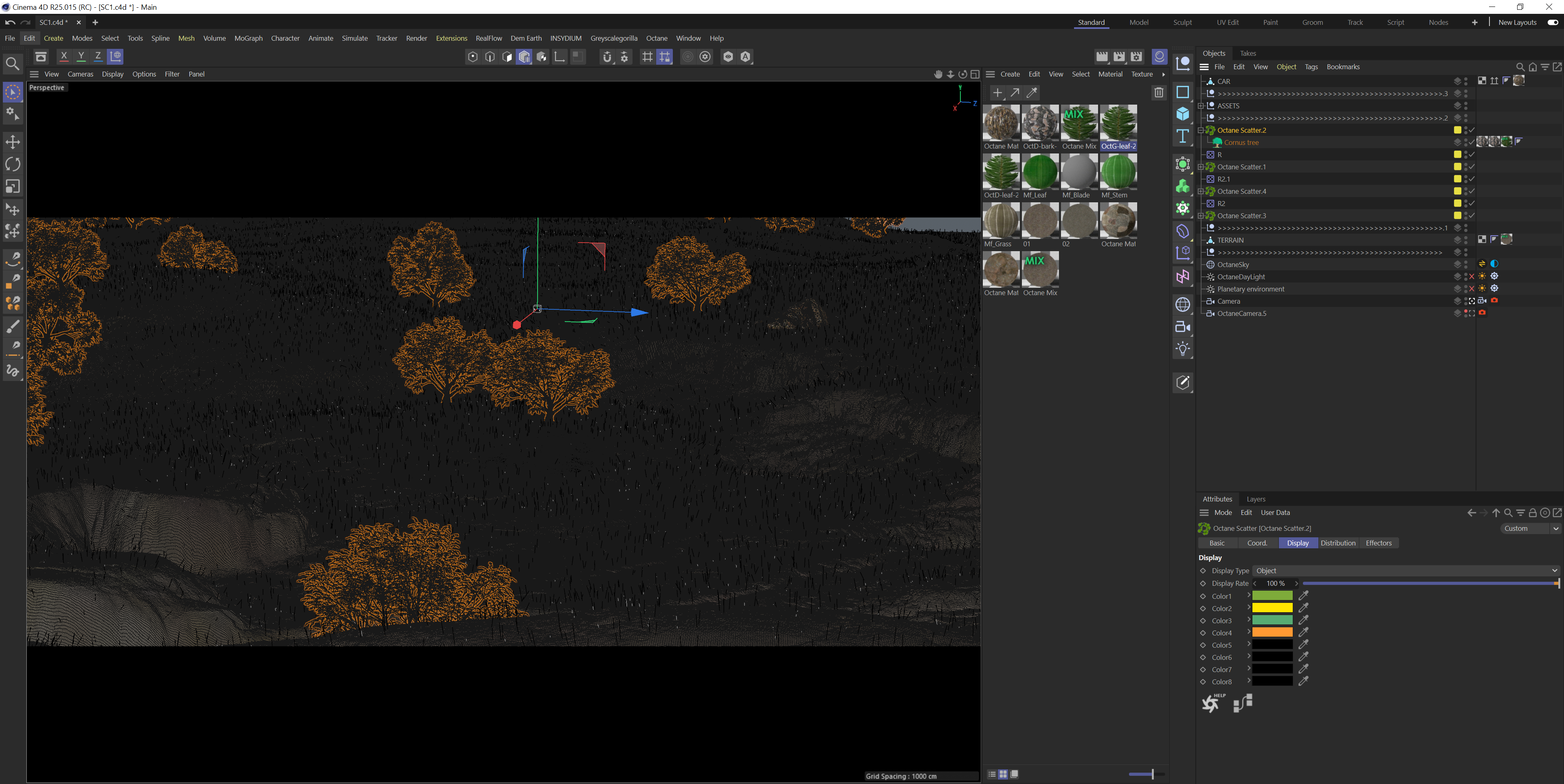
Task: Click the Text spline tool icon
Action: coord(1183,136)
